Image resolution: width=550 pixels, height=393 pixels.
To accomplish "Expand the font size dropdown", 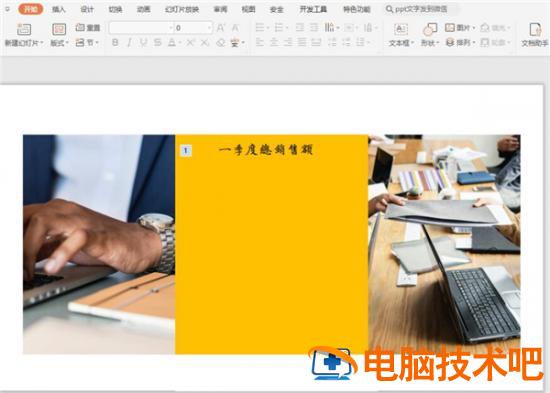I will tap(209, 28).
